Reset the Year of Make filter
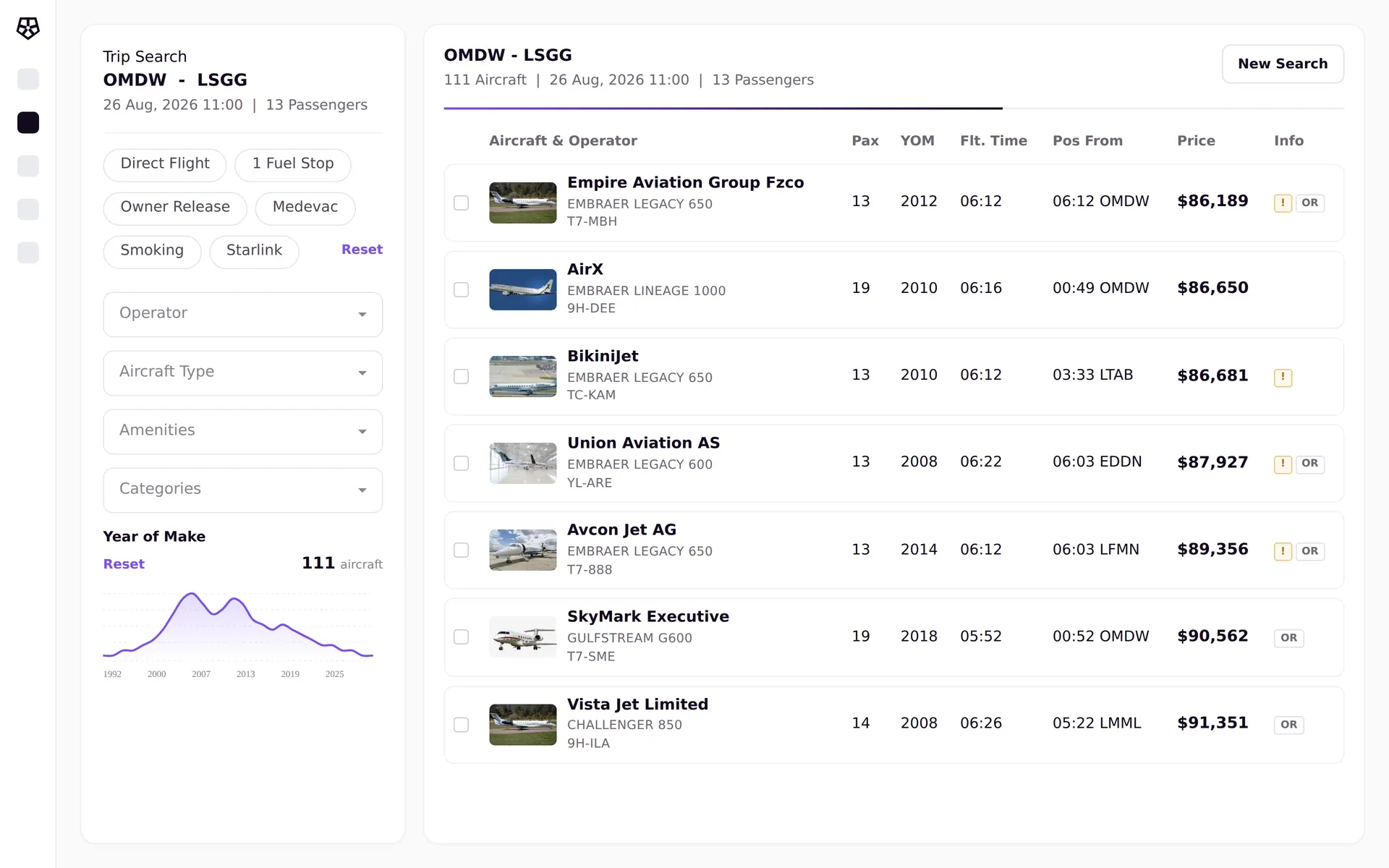1389x868 pixels. tap(124, 564)
